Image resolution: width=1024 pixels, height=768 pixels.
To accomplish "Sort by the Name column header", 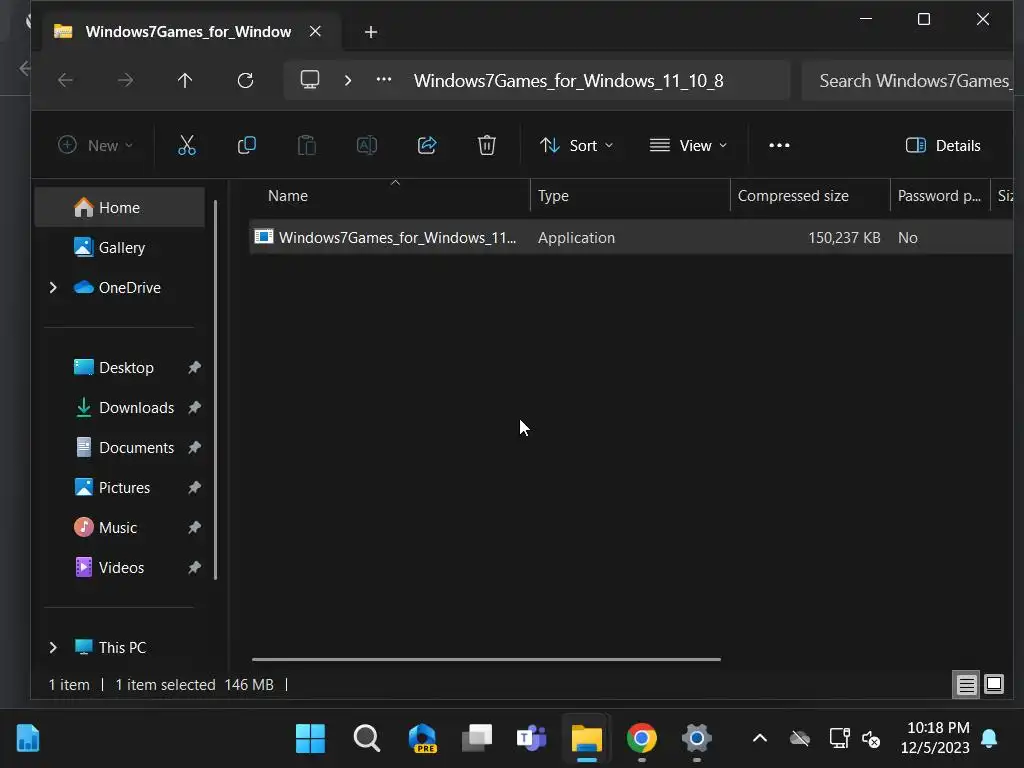I will [390, 196].
